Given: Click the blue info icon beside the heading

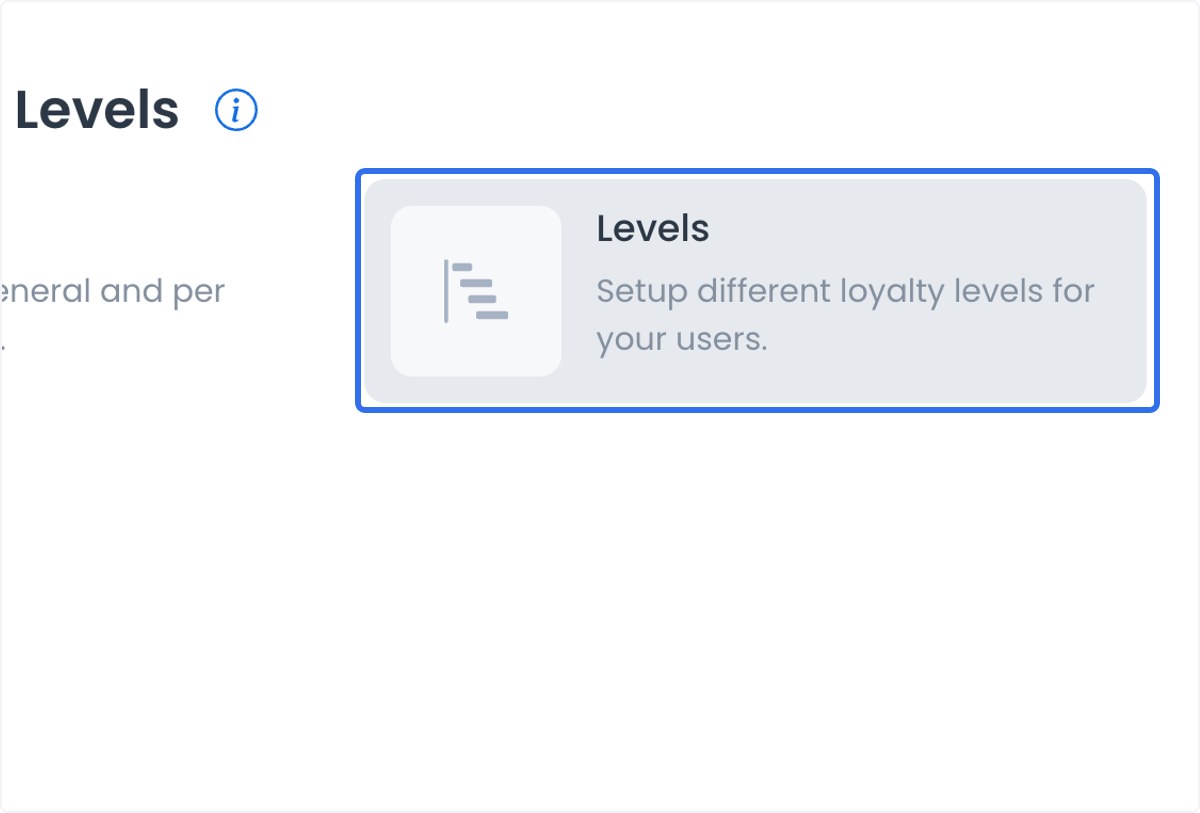Looking at the screenshot, I should [237, 110].
